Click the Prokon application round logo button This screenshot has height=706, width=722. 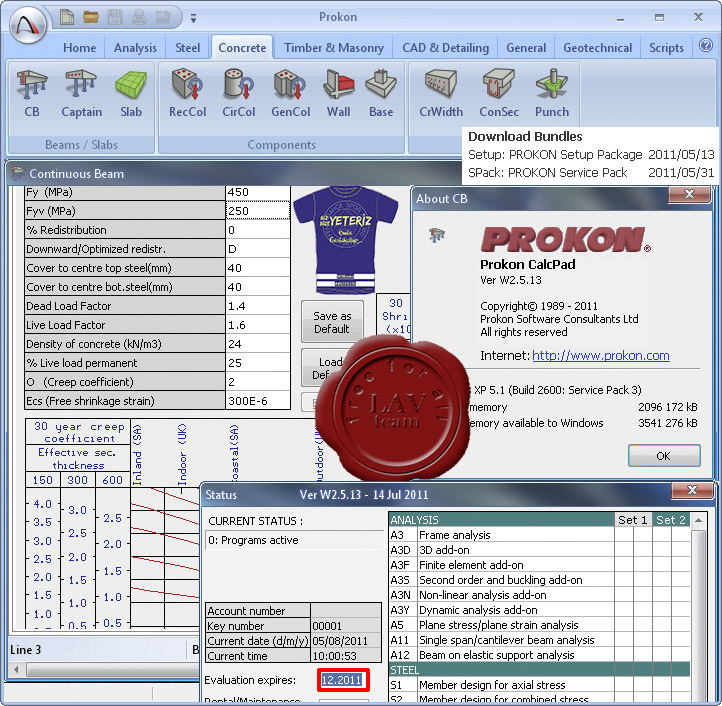point(29,24)
